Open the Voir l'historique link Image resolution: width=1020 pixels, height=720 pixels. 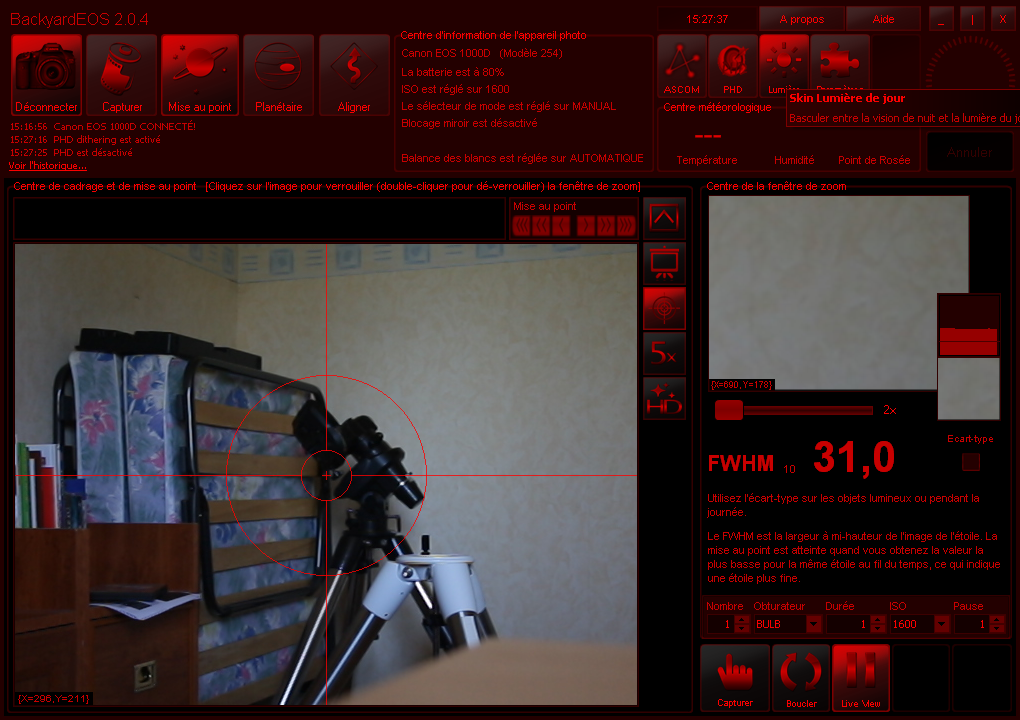click(x=47, y=166)
